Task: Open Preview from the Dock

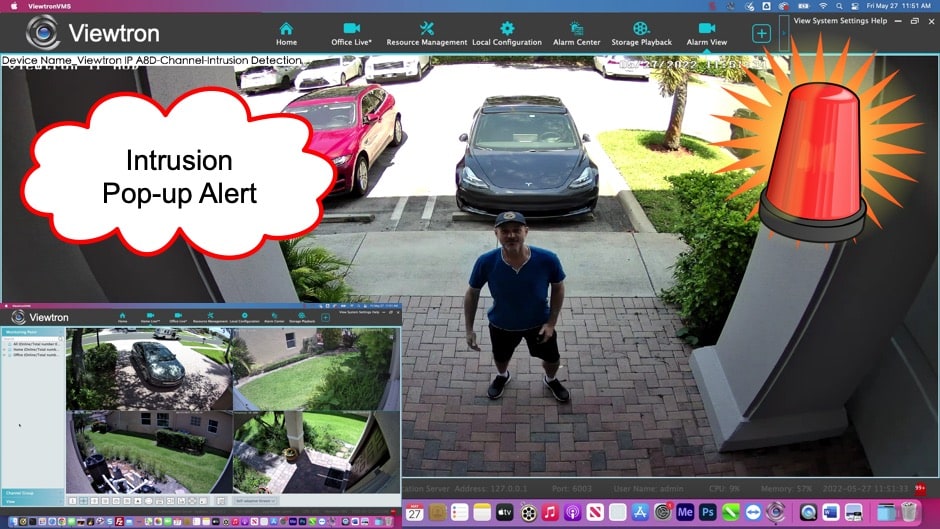Action: point(853,512)
